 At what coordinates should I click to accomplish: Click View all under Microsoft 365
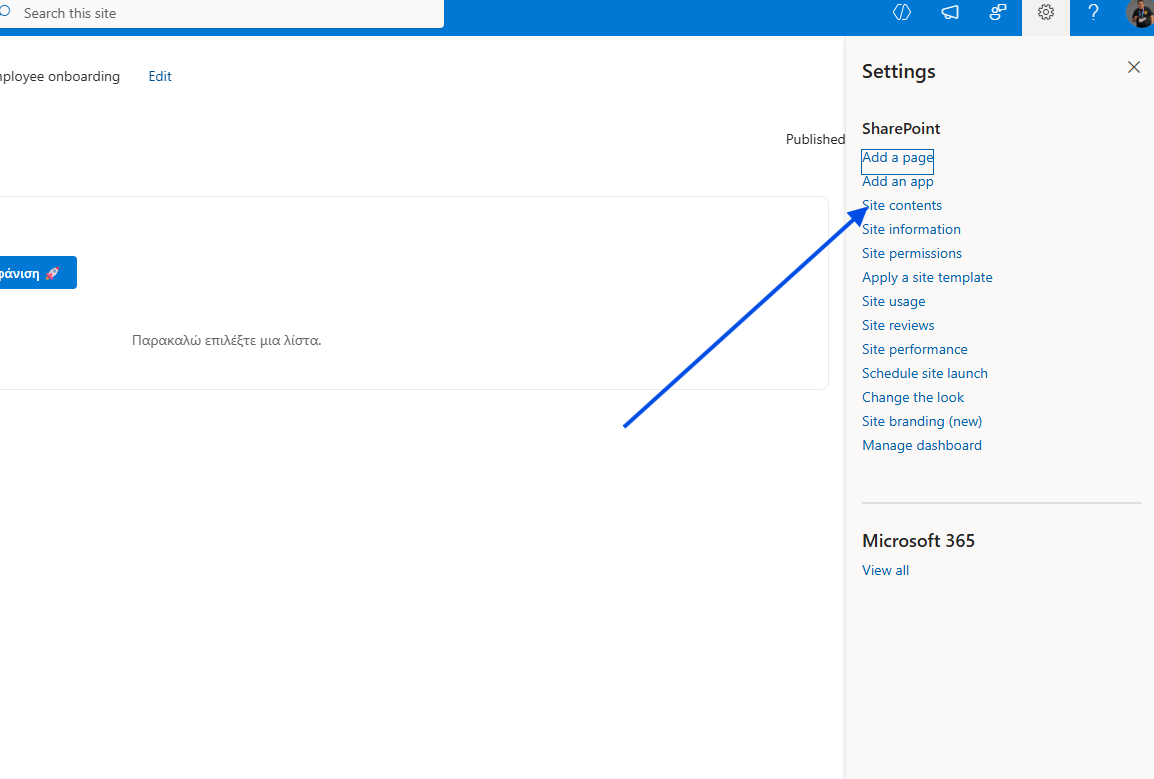tap(885, 571)
